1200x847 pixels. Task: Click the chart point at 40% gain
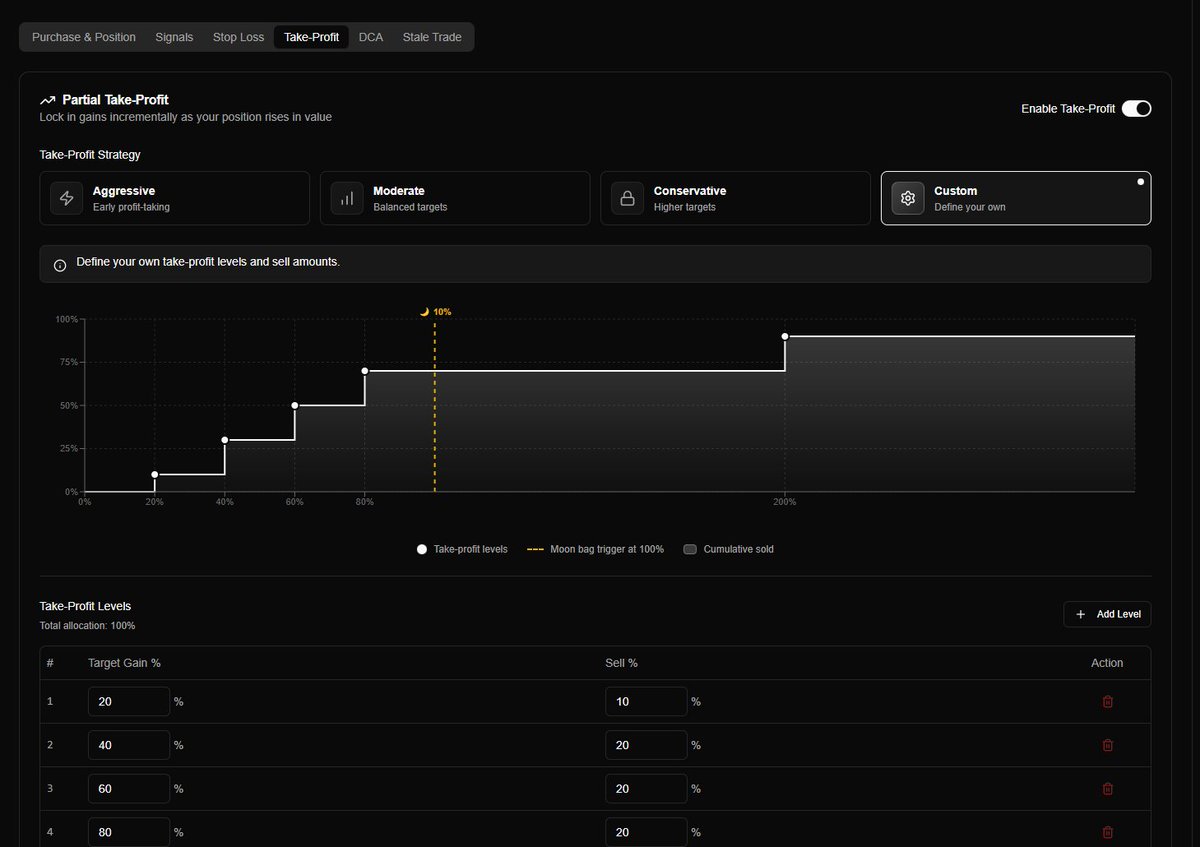pyautogui.click(x=225, y=440)
